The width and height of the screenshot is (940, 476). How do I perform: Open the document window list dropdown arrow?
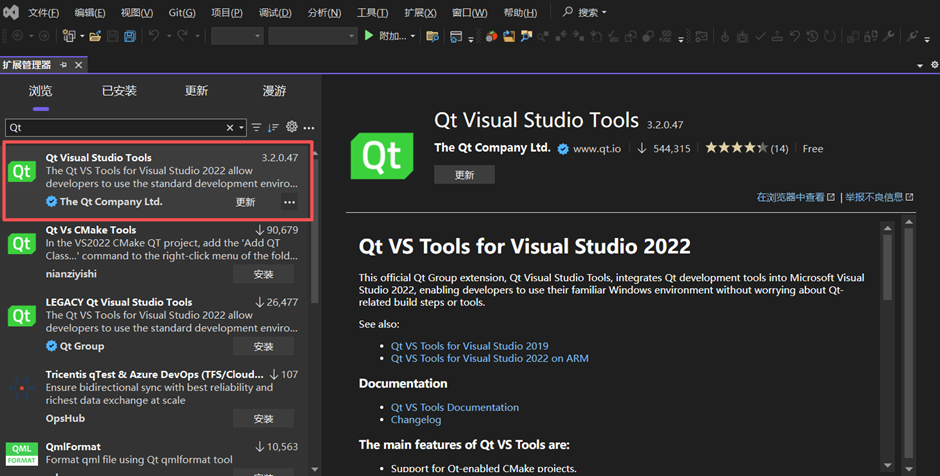coord(920,65)
